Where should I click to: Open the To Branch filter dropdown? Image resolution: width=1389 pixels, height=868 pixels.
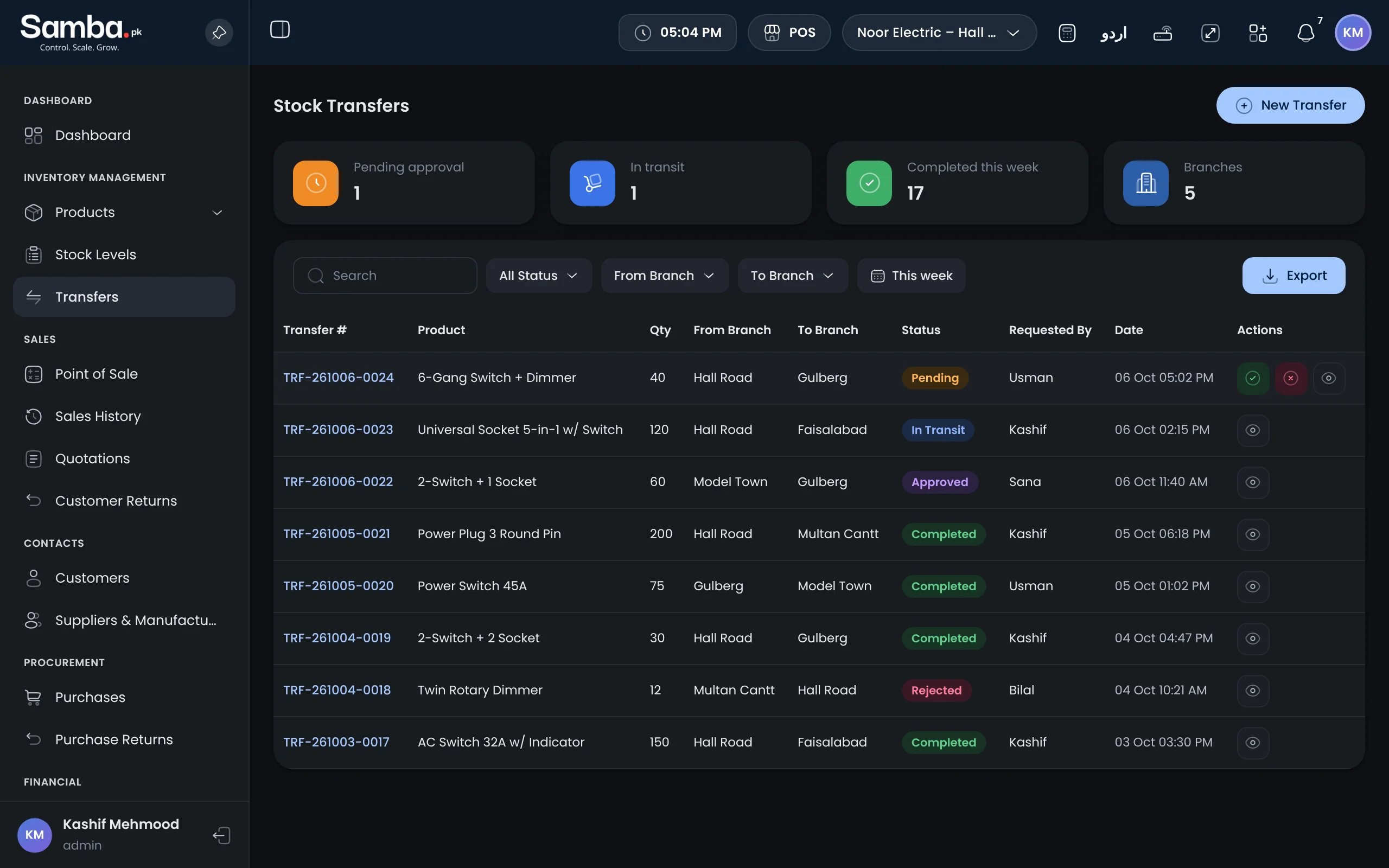793,276
